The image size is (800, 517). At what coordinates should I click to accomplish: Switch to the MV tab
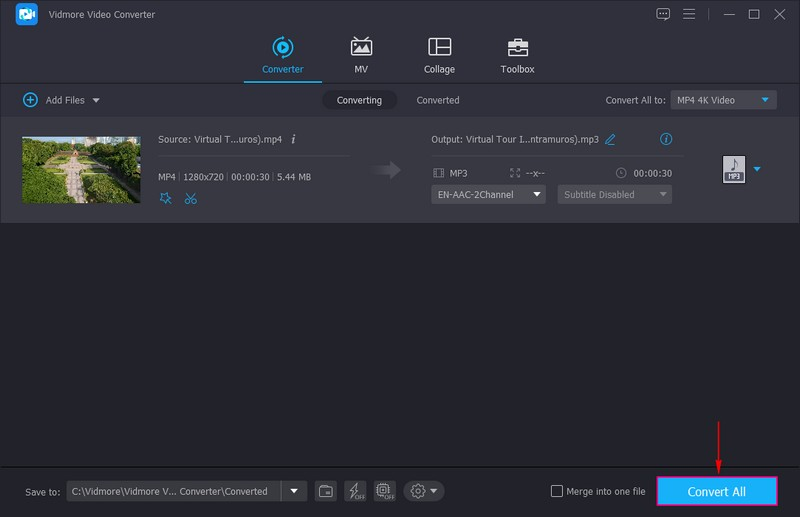coord(361,56)
